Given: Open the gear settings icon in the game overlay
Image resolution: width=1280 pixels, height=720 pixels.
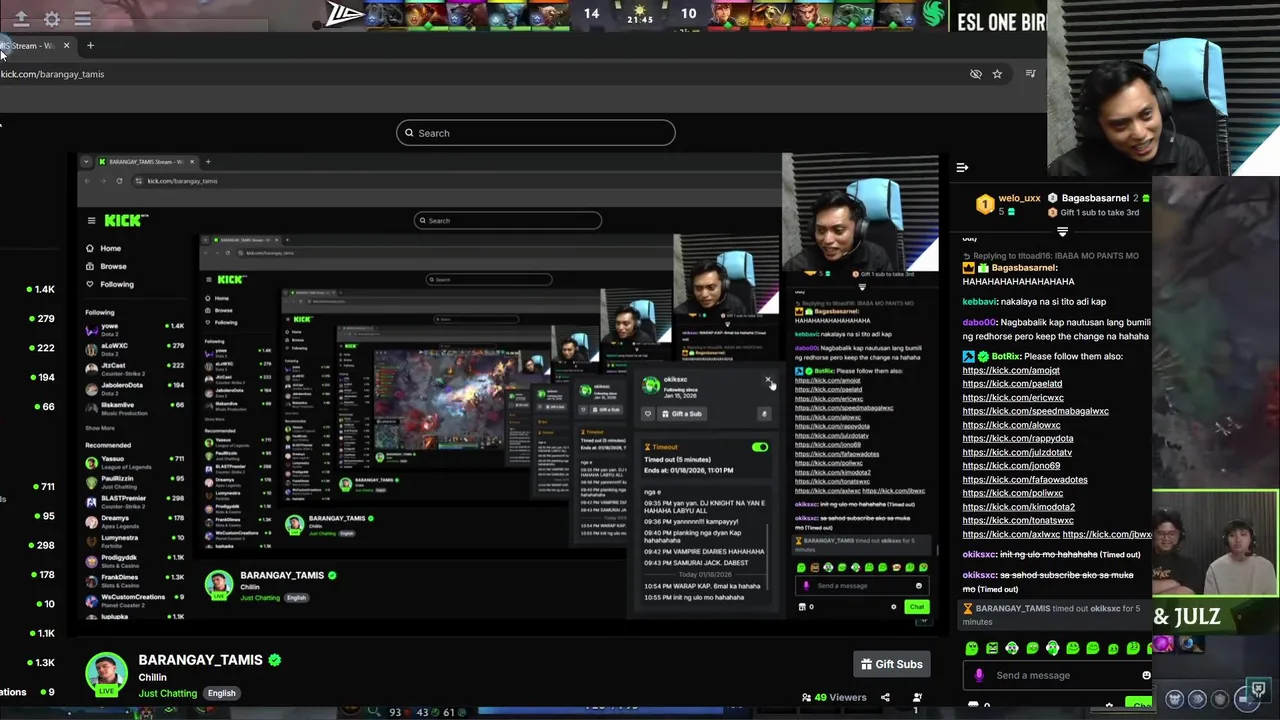Looking at the screenshot, I should (x=52, y=18).
